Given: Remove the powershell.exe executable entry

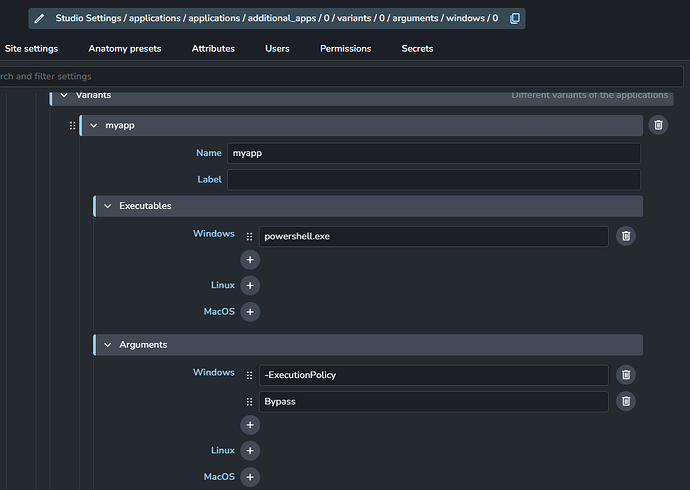Looking at the screenshot, I should coord(626,236).
